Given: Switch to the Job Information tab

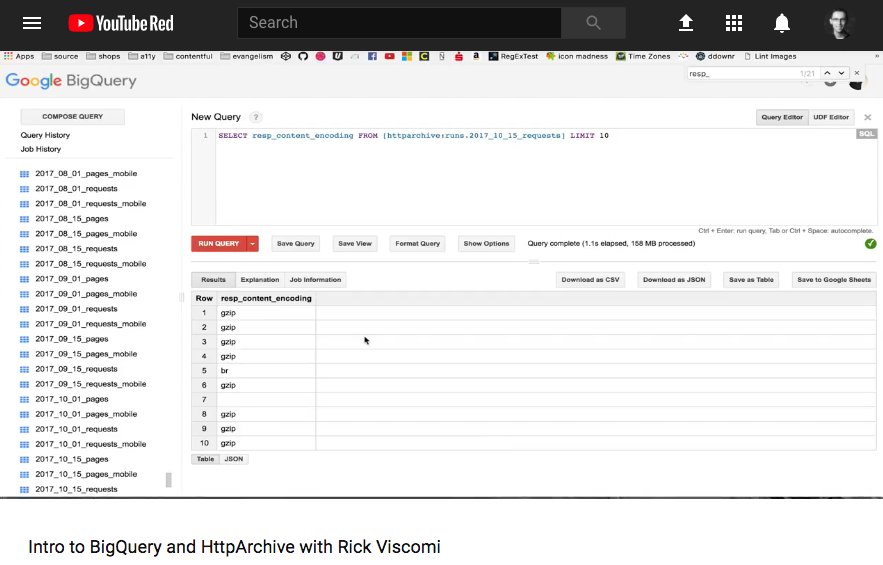Looking at the screenshot, I should click(315, 280).
